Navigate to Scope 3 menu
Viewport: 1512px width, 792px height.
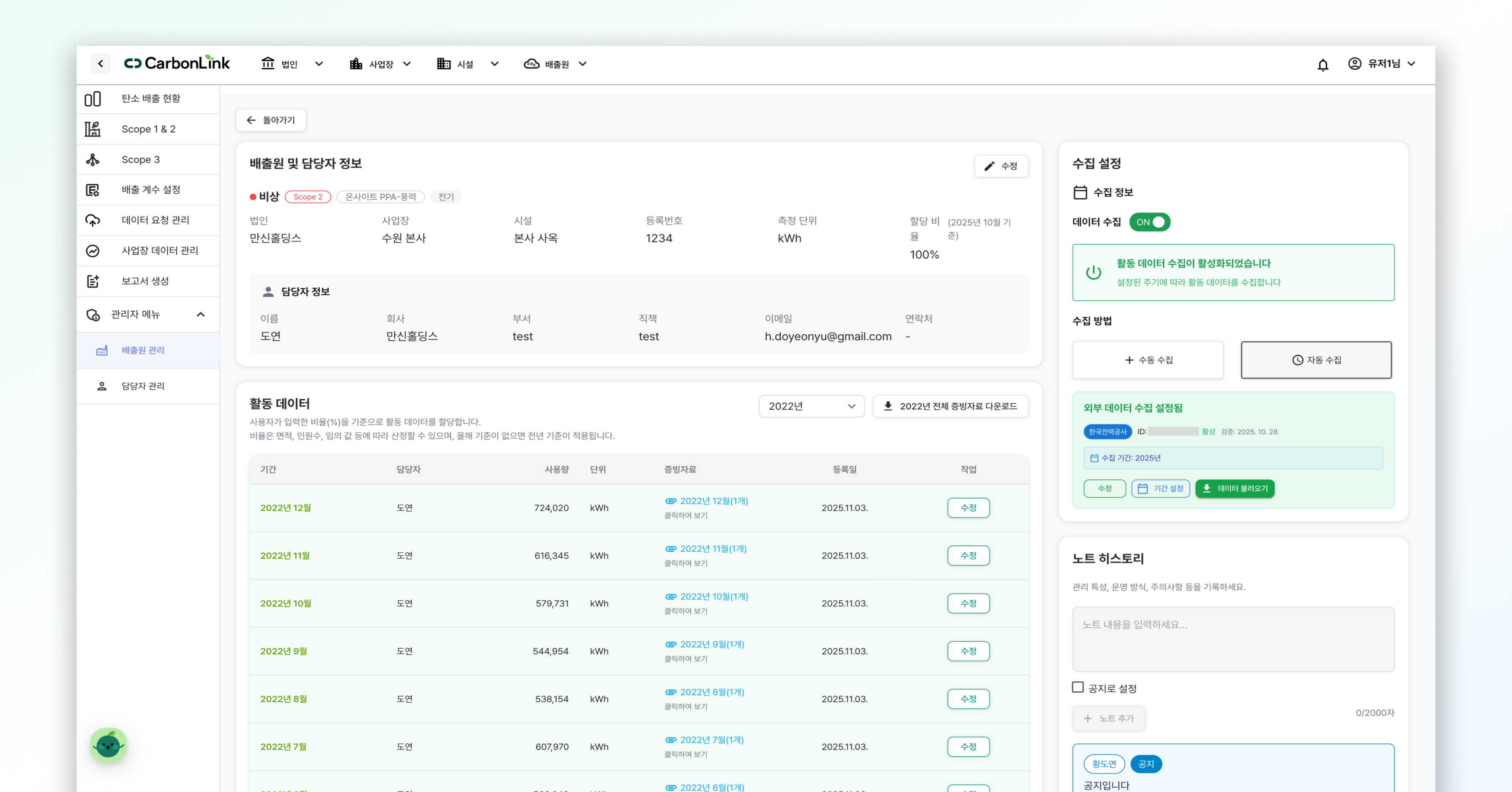click(149, 160)
